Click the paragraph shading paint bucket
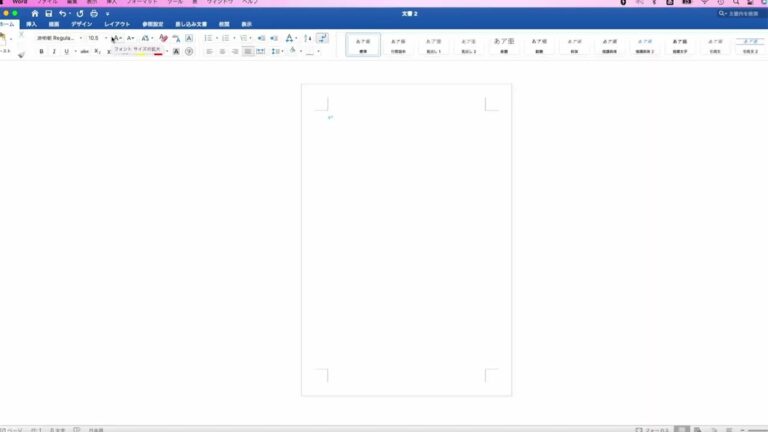 (293, 51)
